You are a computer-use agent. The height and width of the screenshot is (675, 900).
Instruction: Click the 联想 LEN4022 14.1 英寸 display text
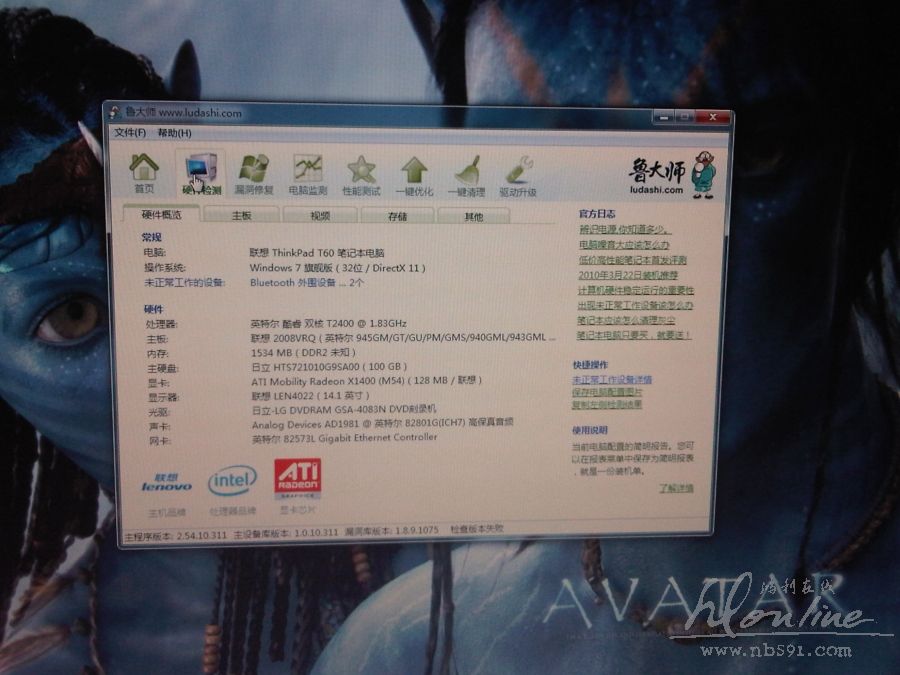click(311, 395)
